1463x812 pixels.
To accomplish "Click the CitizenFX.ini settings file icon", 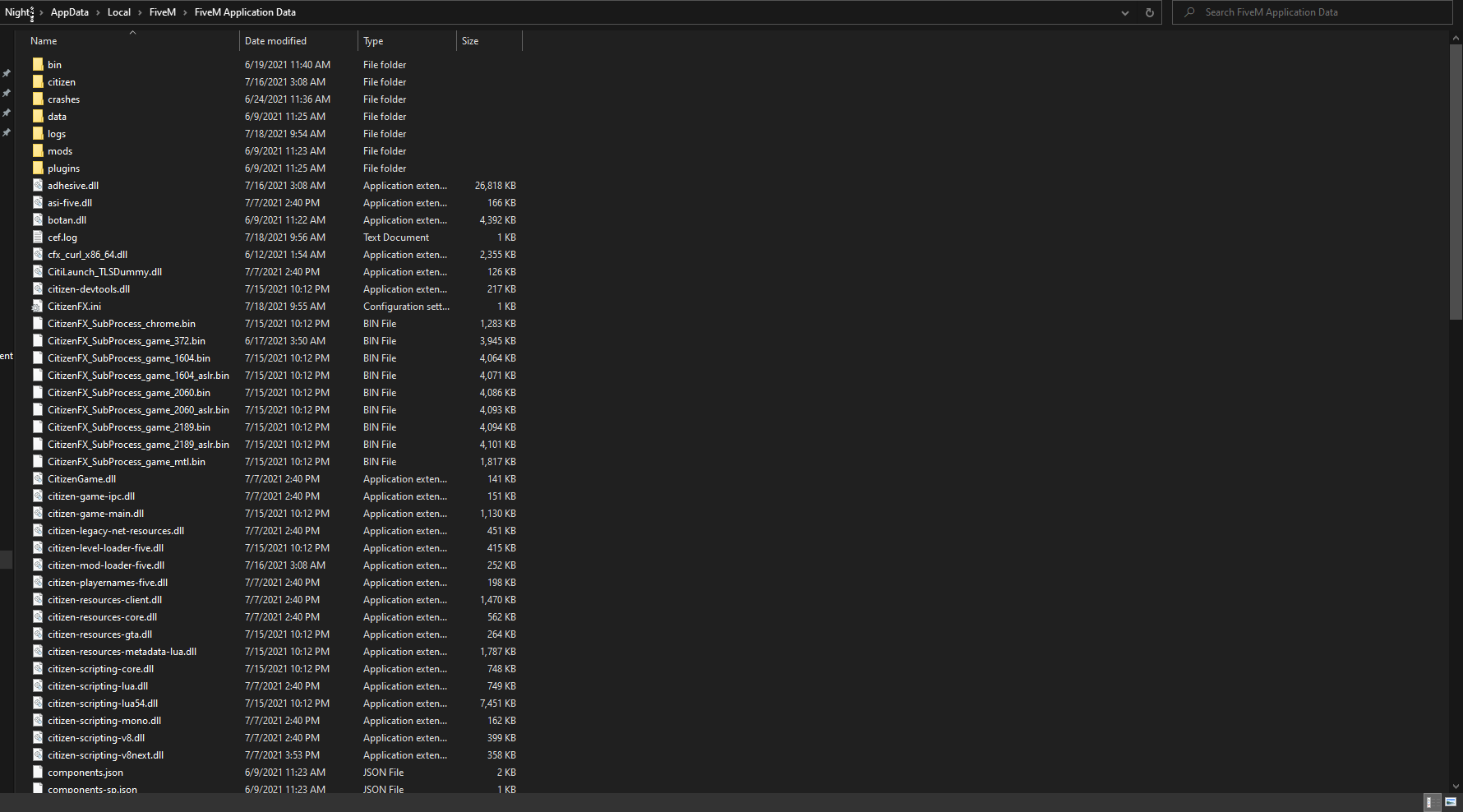I will tap(38, 306).
